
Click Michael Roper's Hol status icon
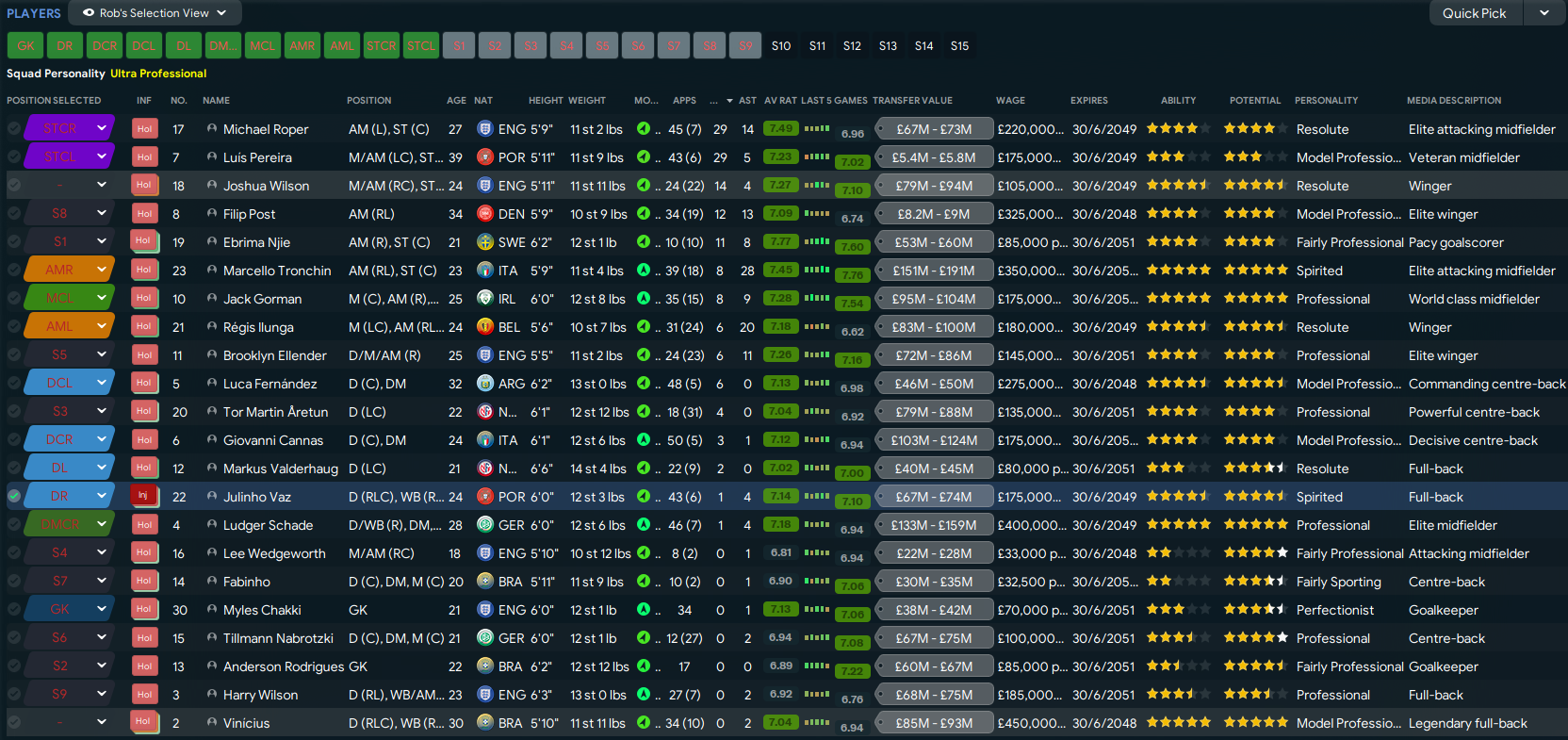point(143,129)
